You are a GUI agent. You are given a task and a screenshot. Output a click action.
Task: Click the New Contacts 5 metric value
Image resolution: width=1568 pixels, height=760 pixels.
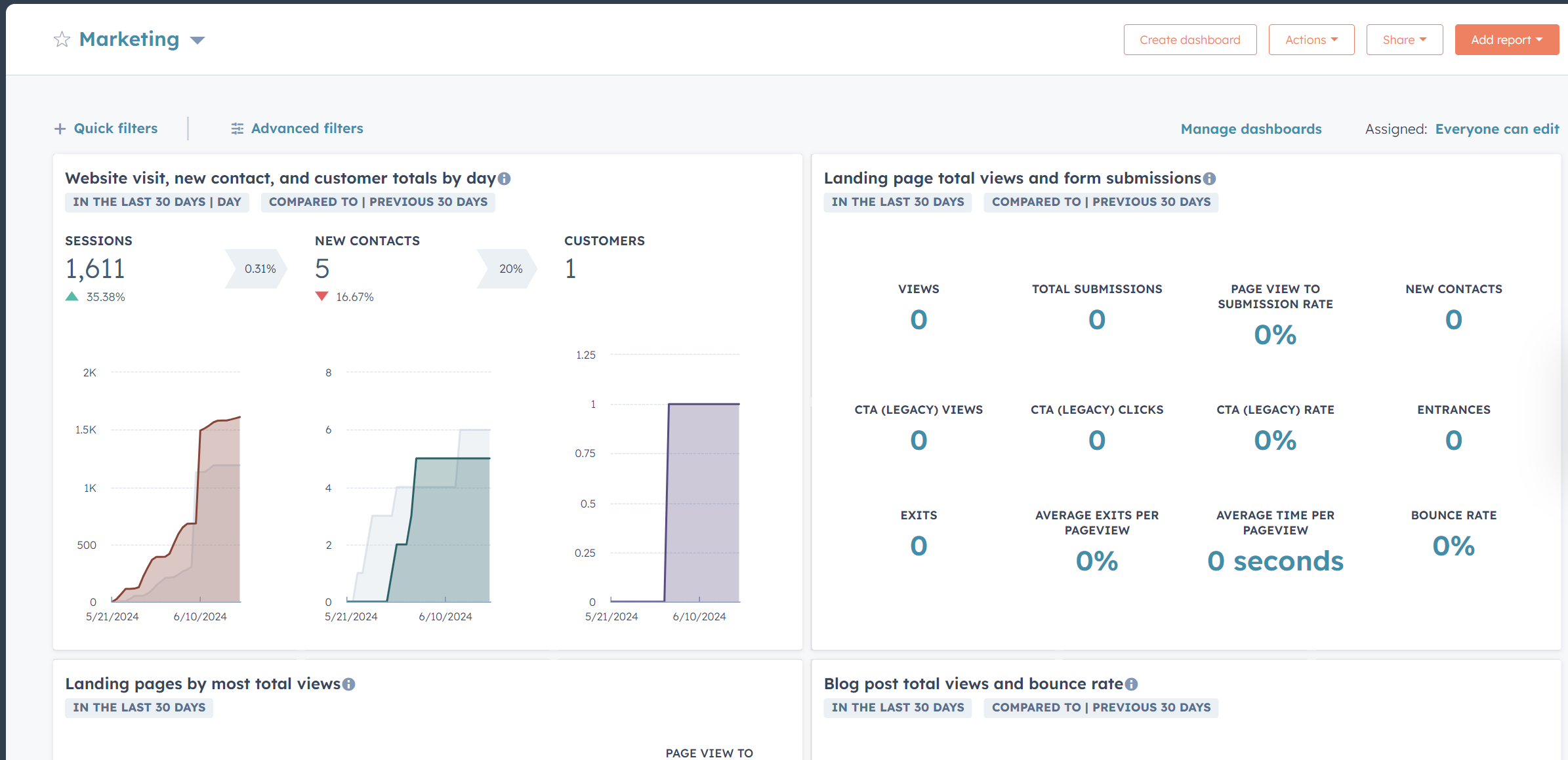[x=322, y=269]
